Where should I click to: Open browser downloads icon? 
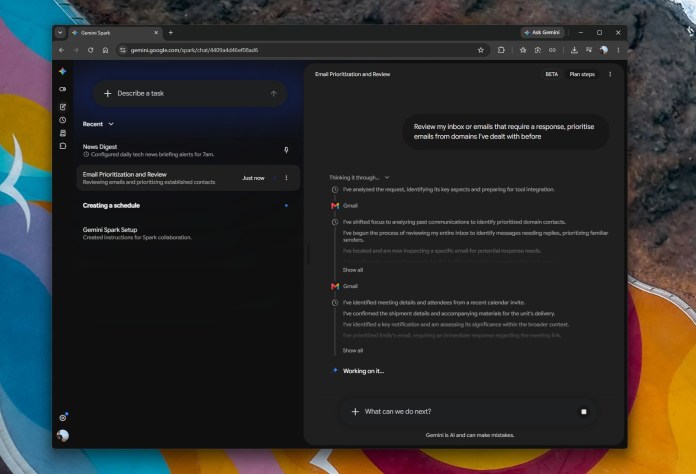point(574,50)
